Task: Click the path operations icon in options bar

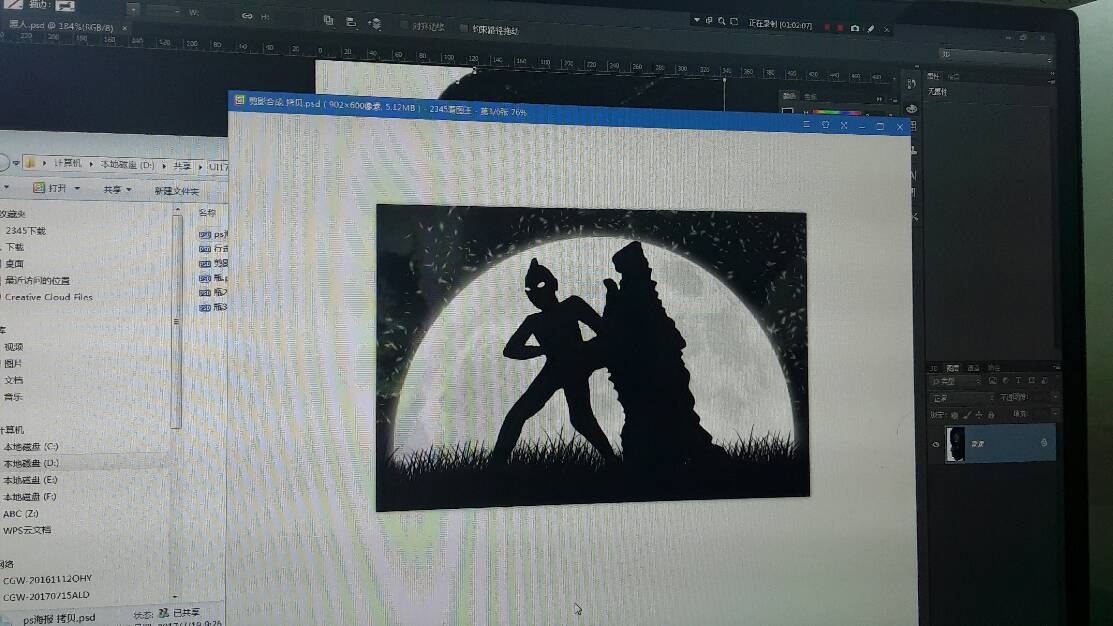Action: (328, 21)
